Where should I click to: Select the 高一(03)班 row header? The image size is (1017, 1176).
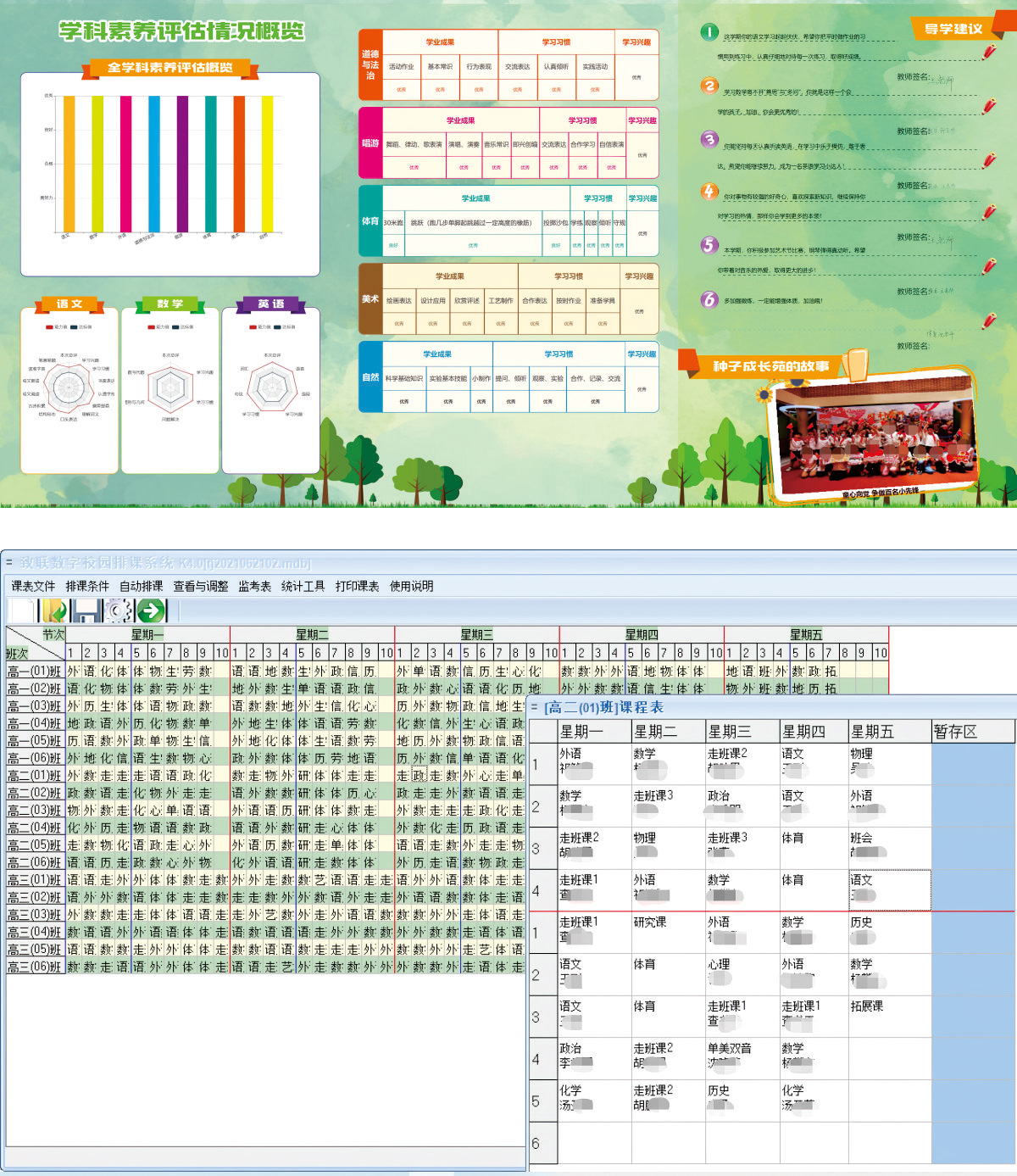point(36,705)
